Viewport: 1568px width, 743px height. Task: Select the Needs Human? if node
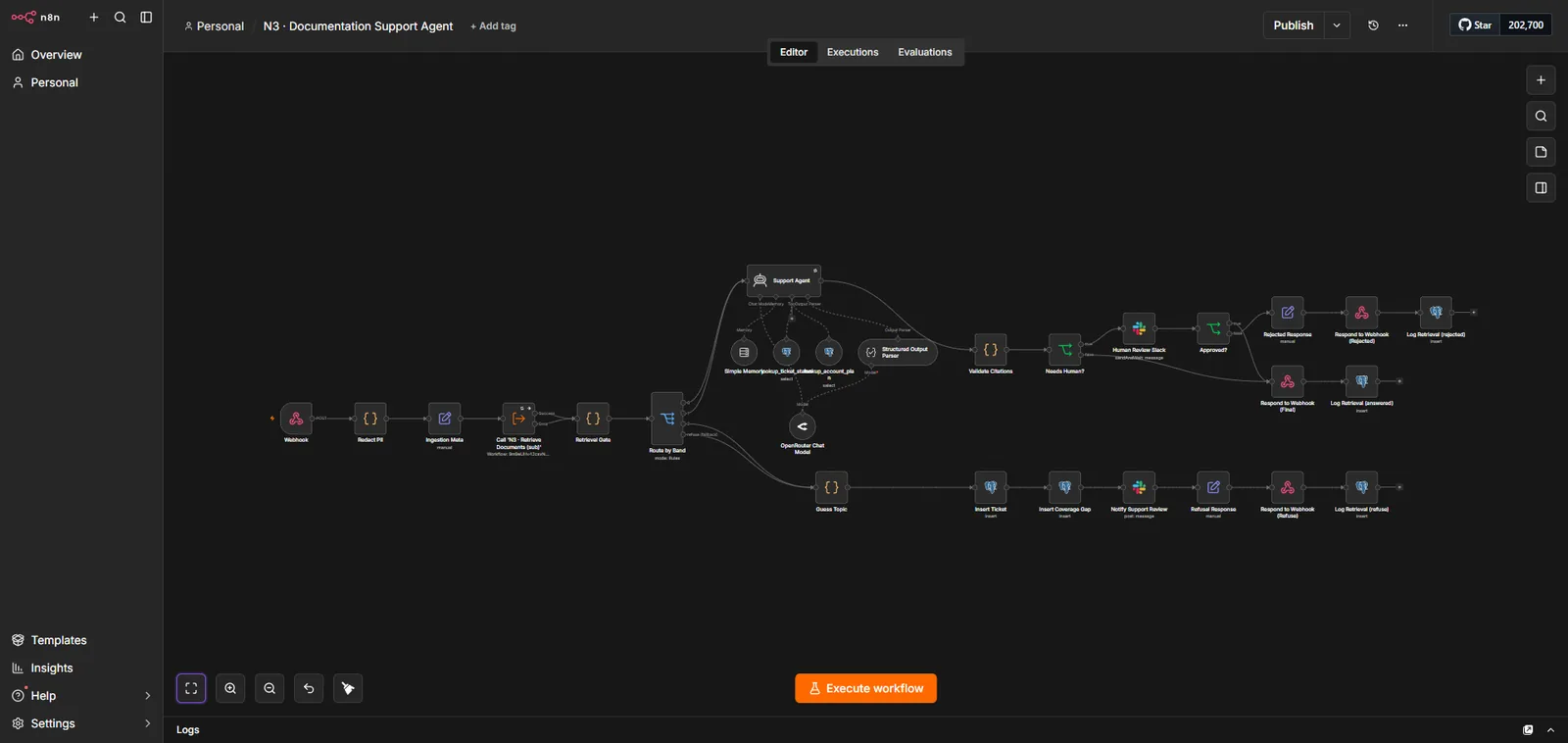[x=1065, y=350]
